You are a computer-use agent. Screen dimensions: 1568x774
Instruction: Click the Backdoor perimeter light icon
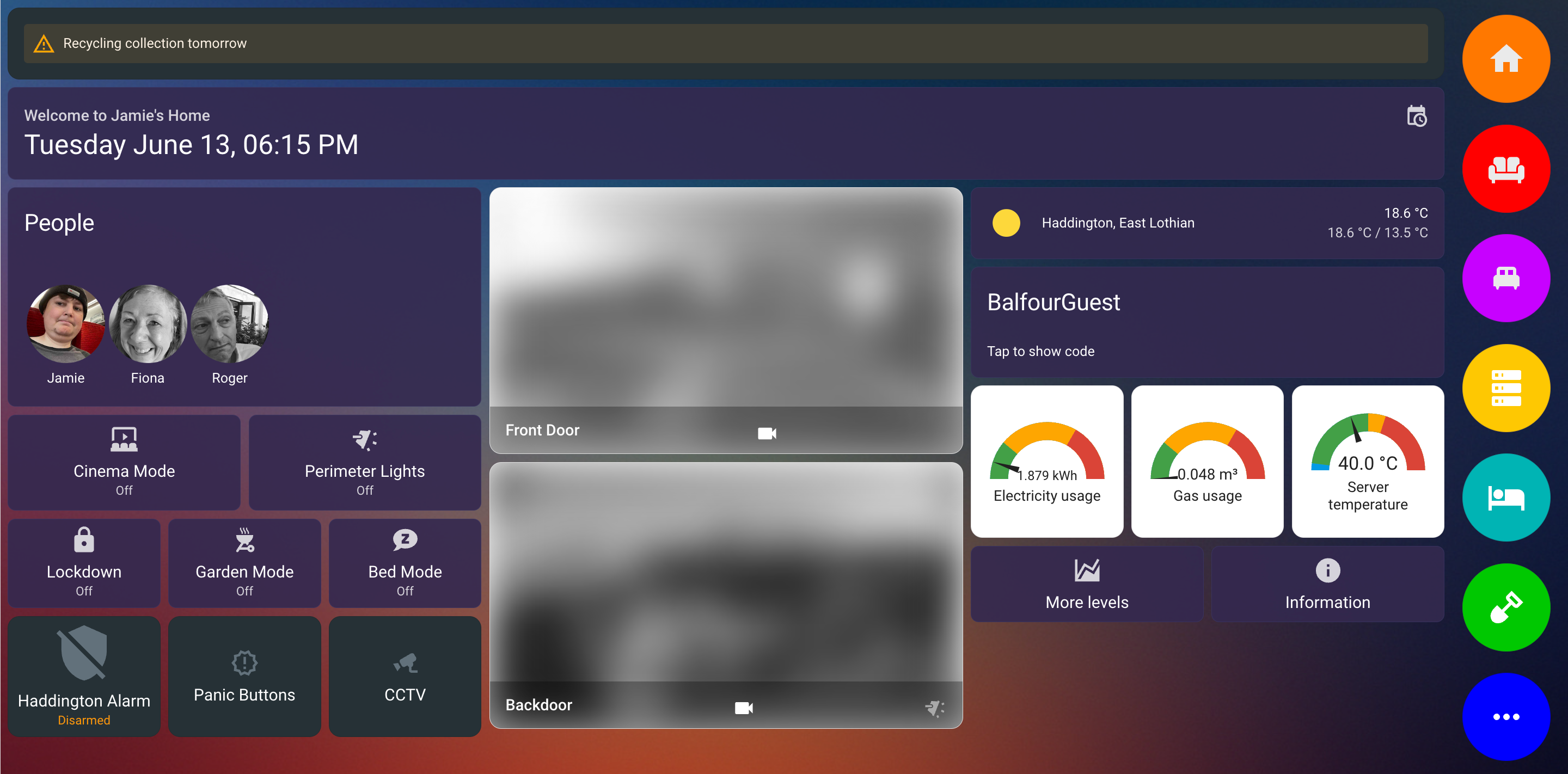click(x=934, y=708)
